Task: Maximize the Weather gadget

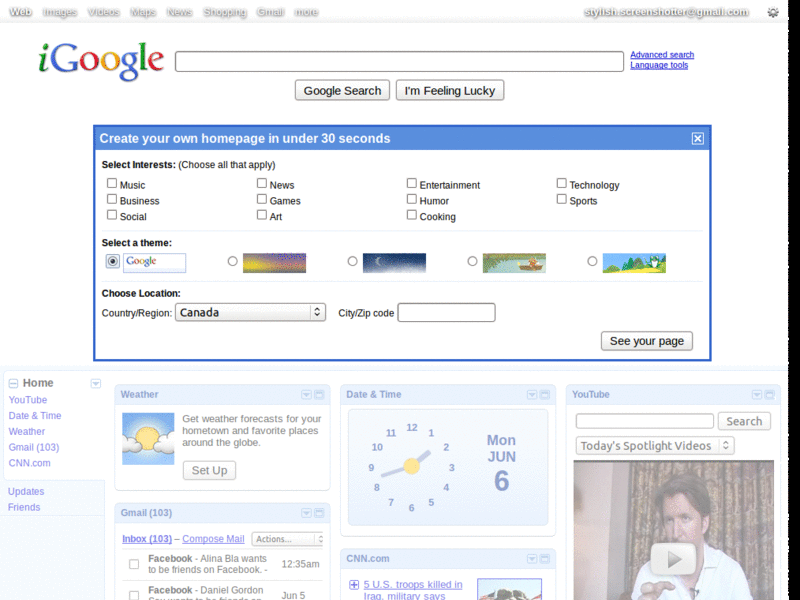Action: click(x=319, y=394)
